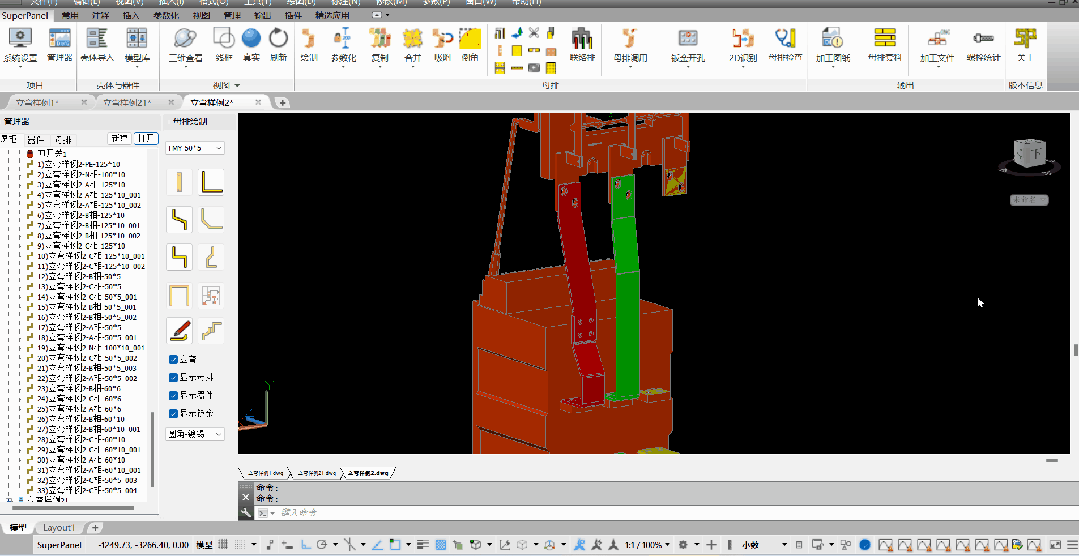Open the 视图 ribbon tab

pyautogui.click(x=200, y=14)
